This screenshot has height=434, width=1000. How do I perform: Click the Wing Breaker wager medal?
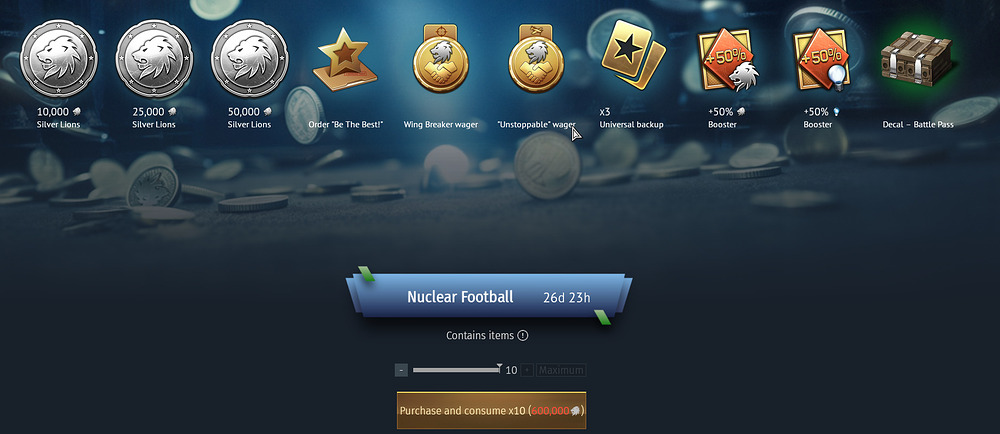pyautogui.click(x=441, y=59)
